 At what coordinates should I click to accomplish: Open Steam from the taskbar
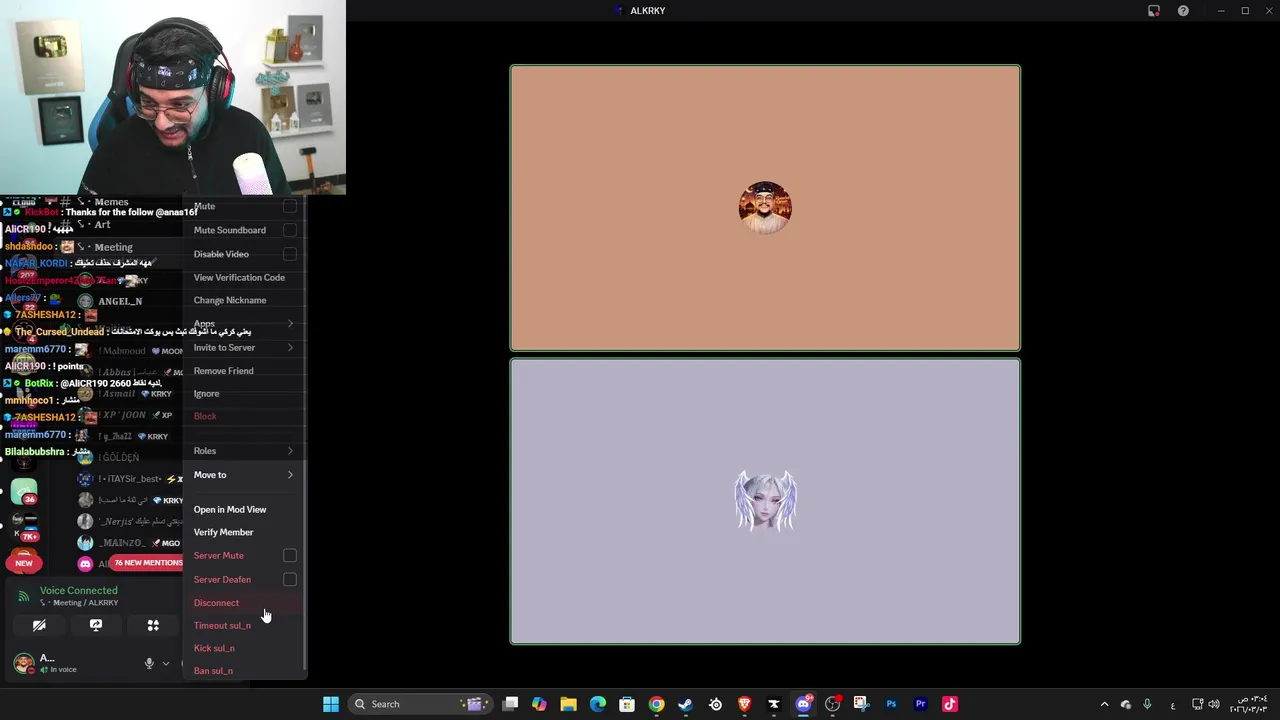coord(685,704)
